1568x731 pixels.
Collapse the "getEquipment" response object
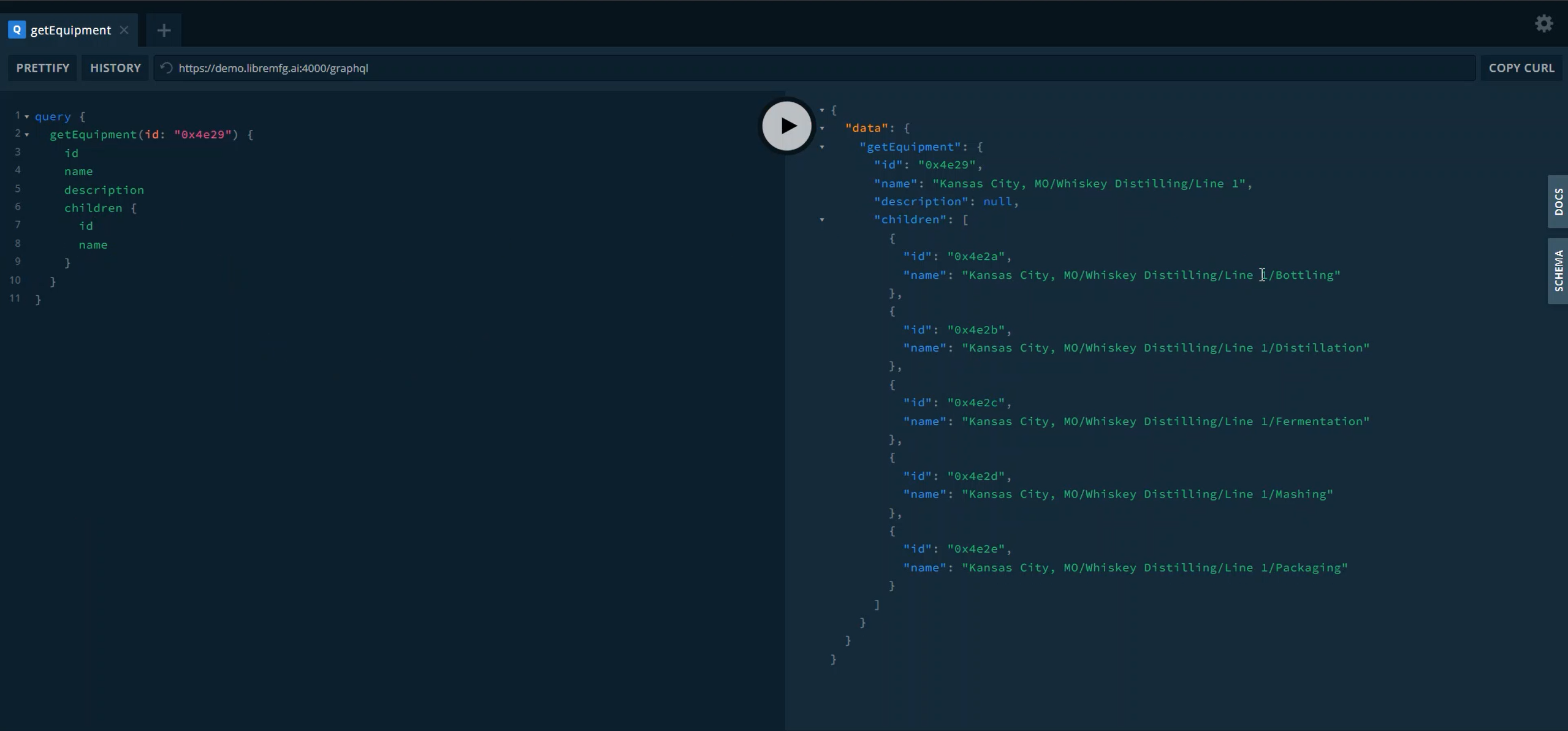coord(822,147)
